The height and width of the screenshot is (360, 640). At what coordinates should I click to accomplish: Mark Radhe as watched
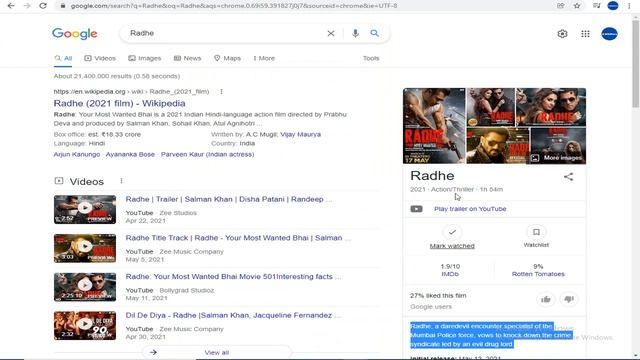[x=452, y=237]
